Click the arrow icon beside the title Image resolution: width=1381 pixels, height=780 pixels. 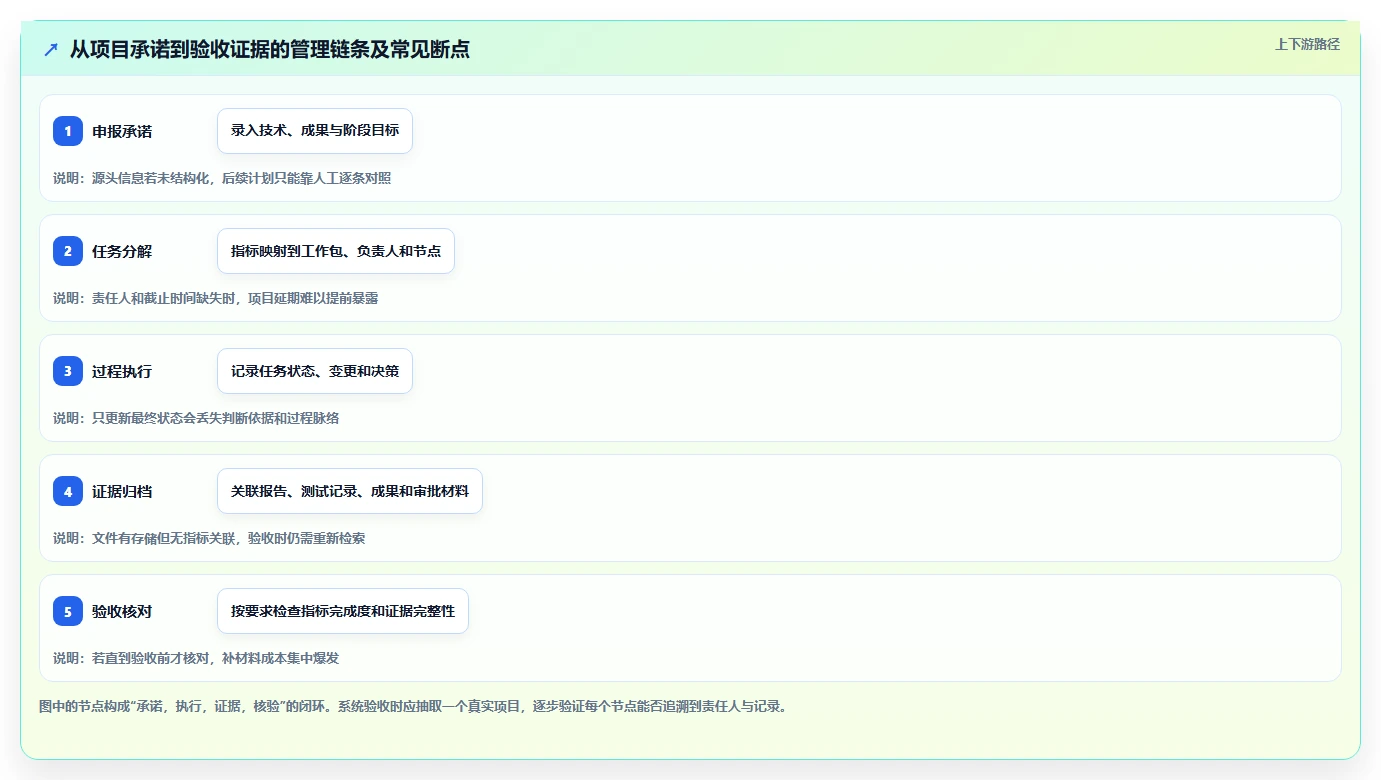tap(51, 50)
